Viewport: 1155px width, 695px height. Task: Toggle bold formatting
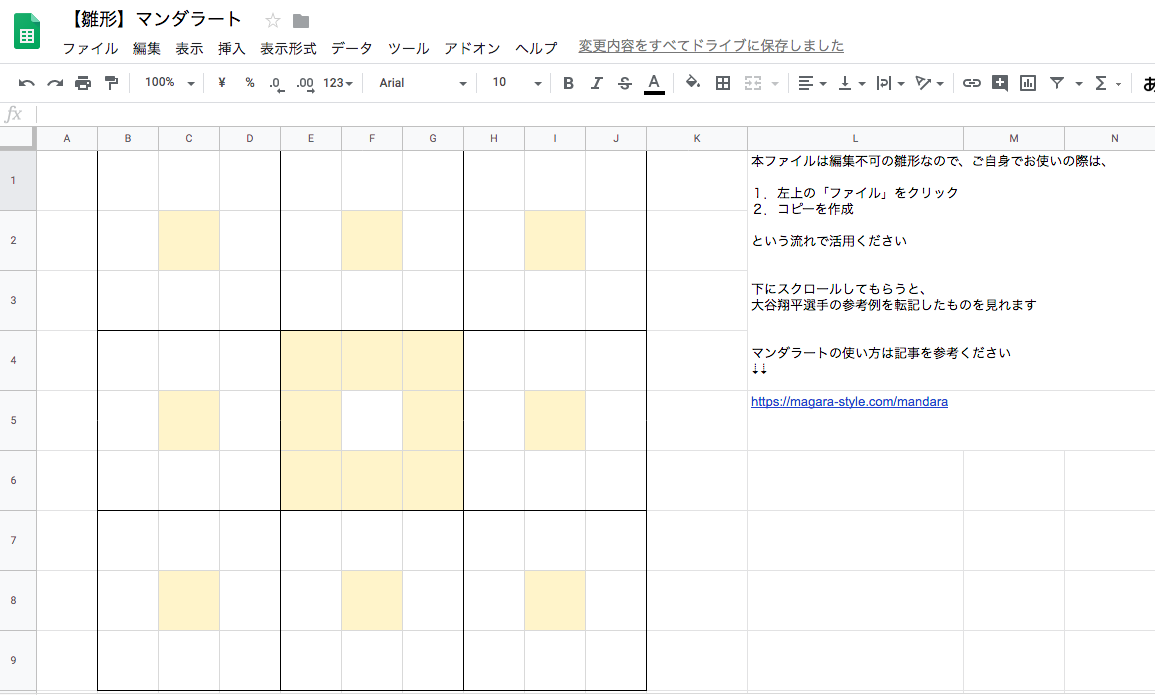pos(568,83)
